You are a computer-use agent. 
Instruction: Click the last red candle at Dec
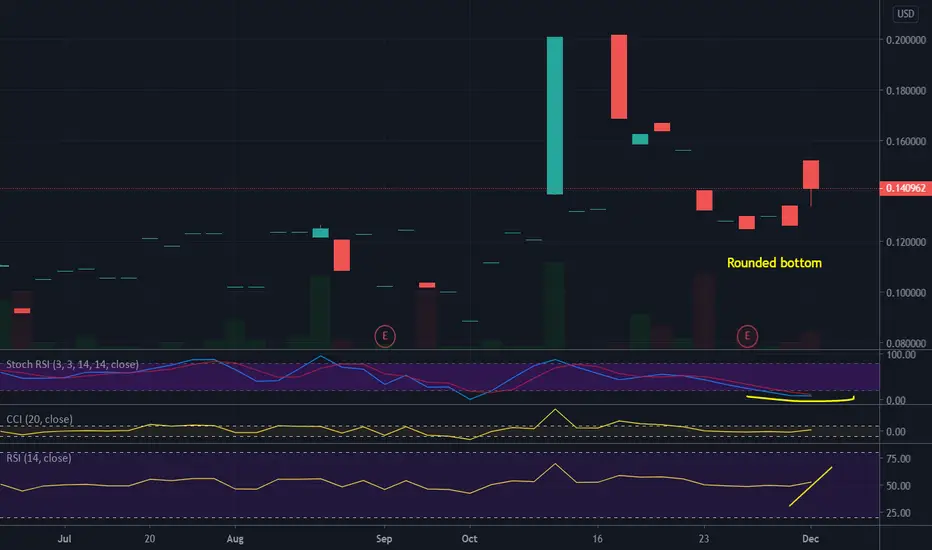coord(811,175)
